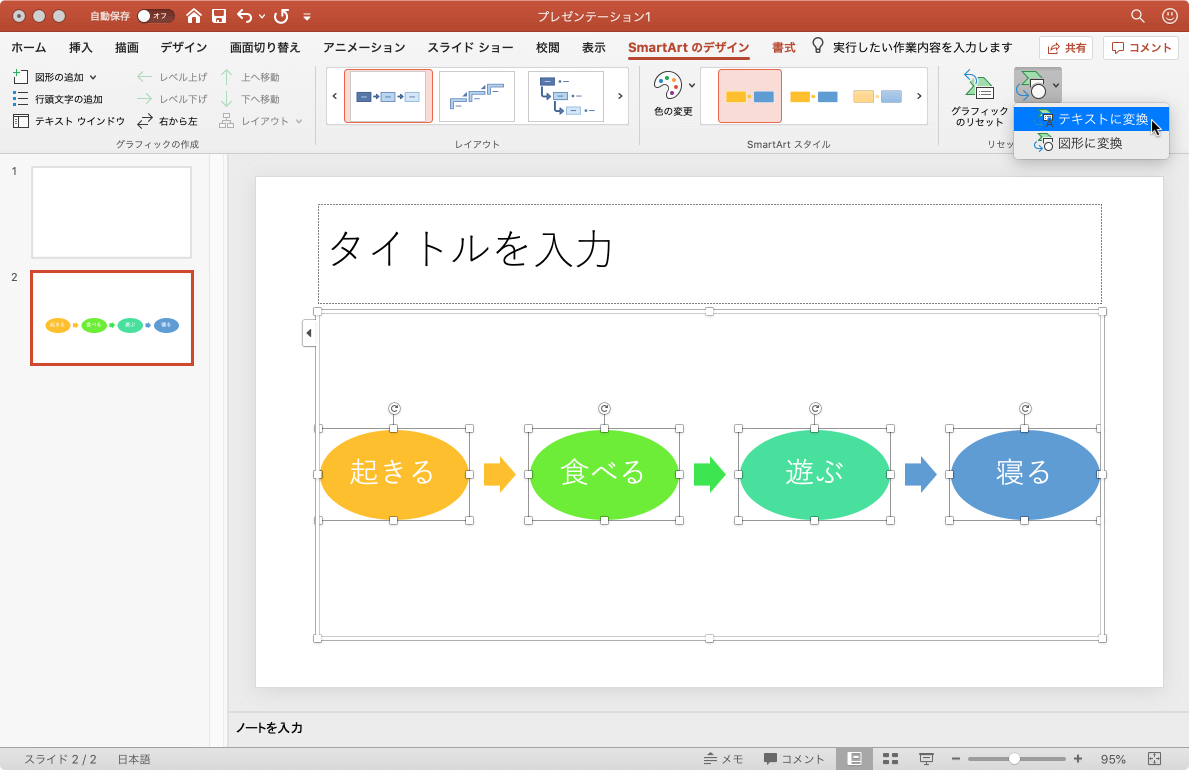Click the smiley feedback icon
This screenshot has width=1189, height=770.
pyautogui.click(x=1170, y=16)
